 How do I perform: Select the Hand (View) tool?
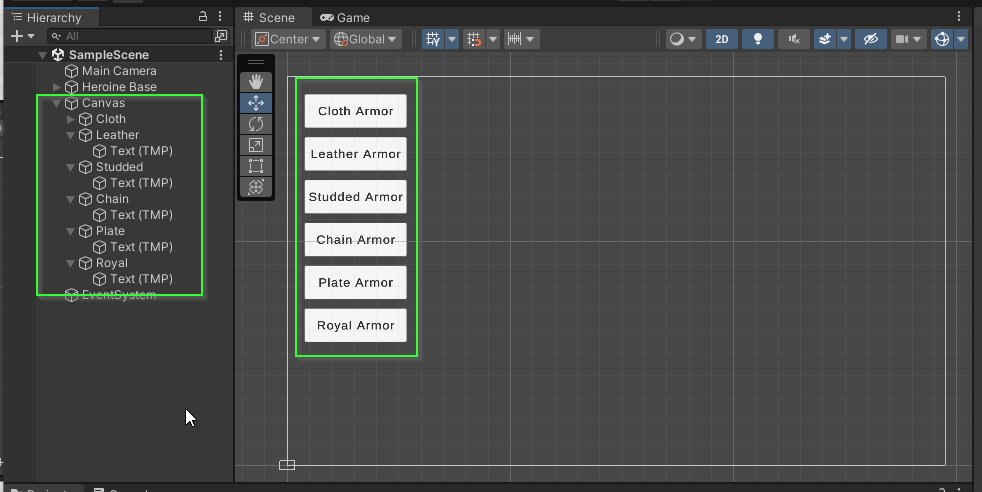256,82
